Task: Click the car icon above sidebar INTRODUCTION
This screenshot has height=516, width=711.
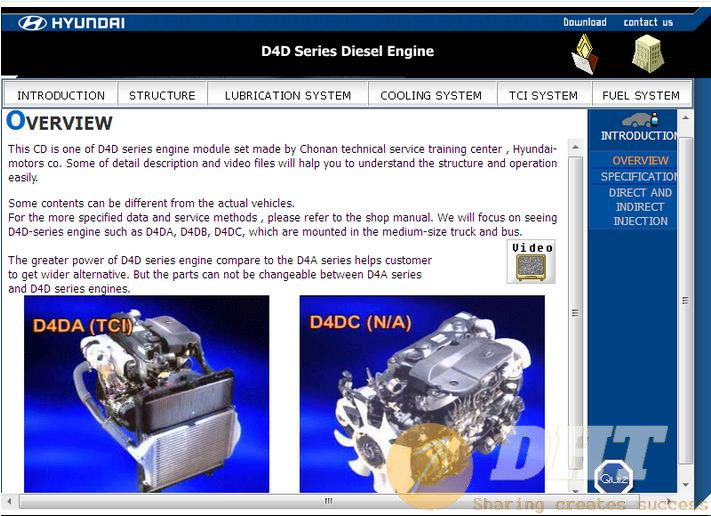Action: pyautogui.click(x=640, y=120)
